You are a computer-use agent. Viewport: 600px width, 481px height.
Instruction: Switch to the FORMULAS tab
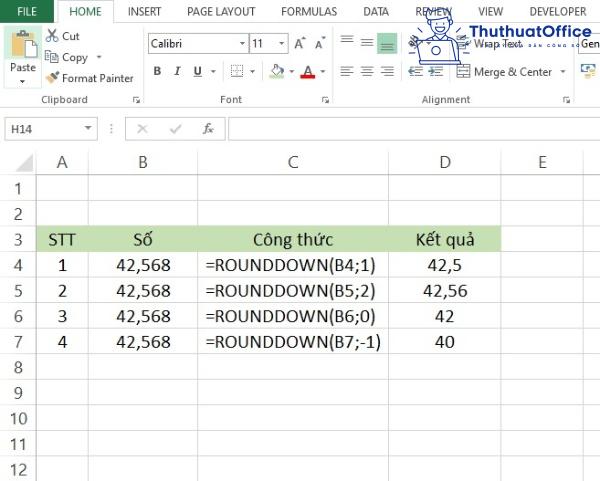pyautogui.click(x=309, y=11)
